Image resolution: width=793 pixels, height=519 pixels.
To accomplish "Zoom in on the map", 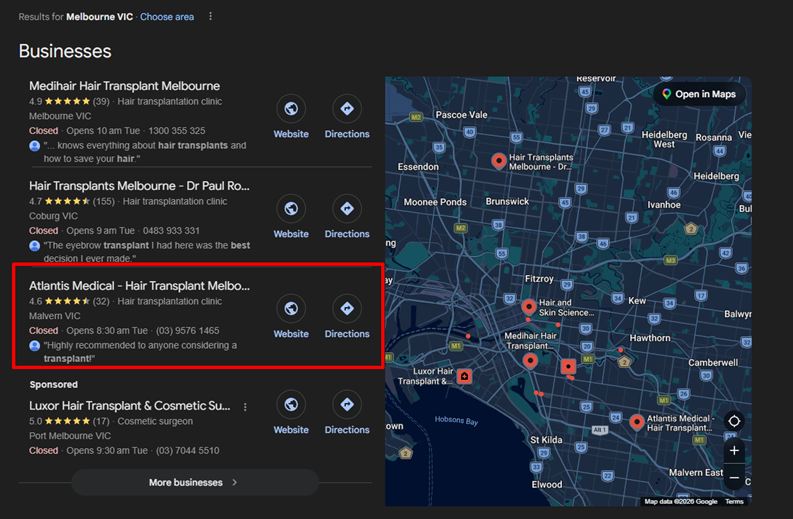I will pos(734,451).
